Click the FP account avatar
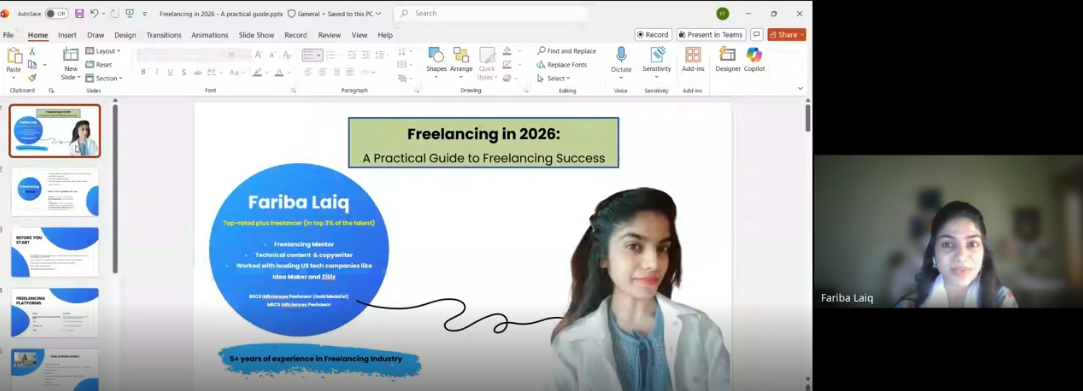Screen dimensions: 1083x391 pos(722,14)
